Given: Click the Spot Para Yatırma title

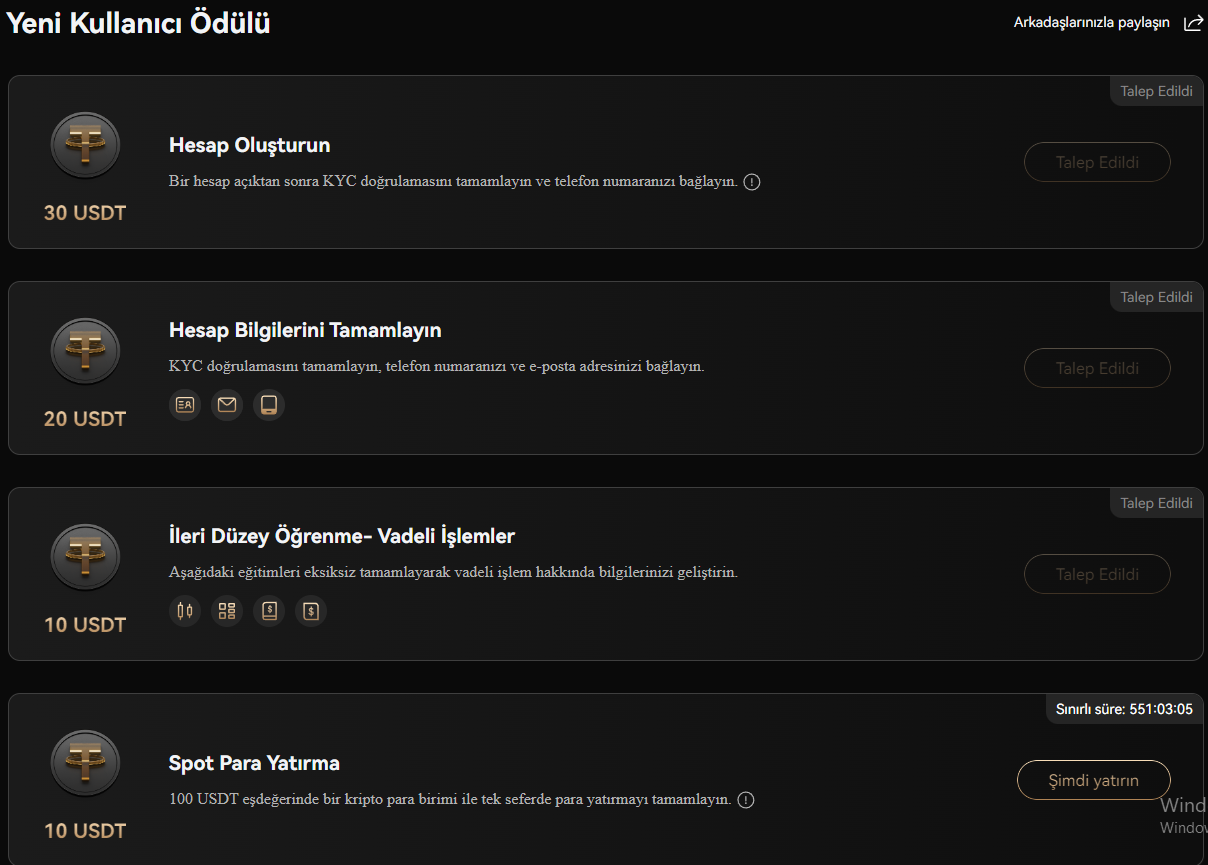Looking at the screenshot, I should click(x=254, y=763).
